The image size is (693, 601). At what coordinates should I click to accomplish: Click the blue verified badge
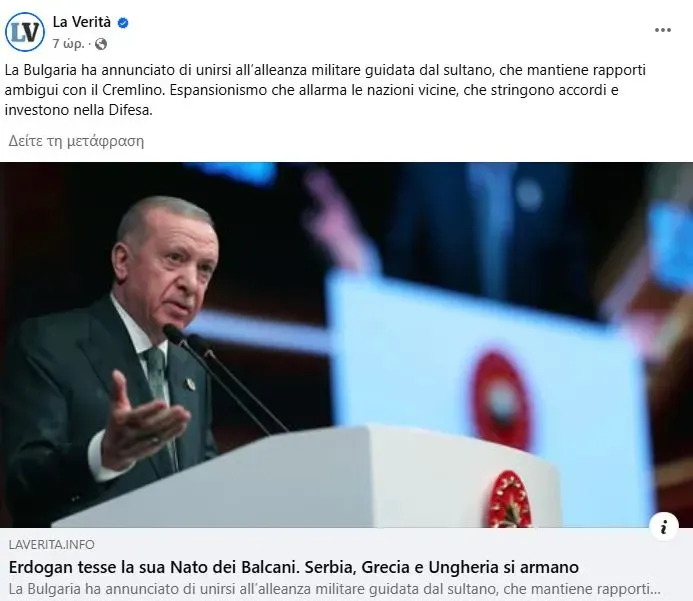(123, 23)
